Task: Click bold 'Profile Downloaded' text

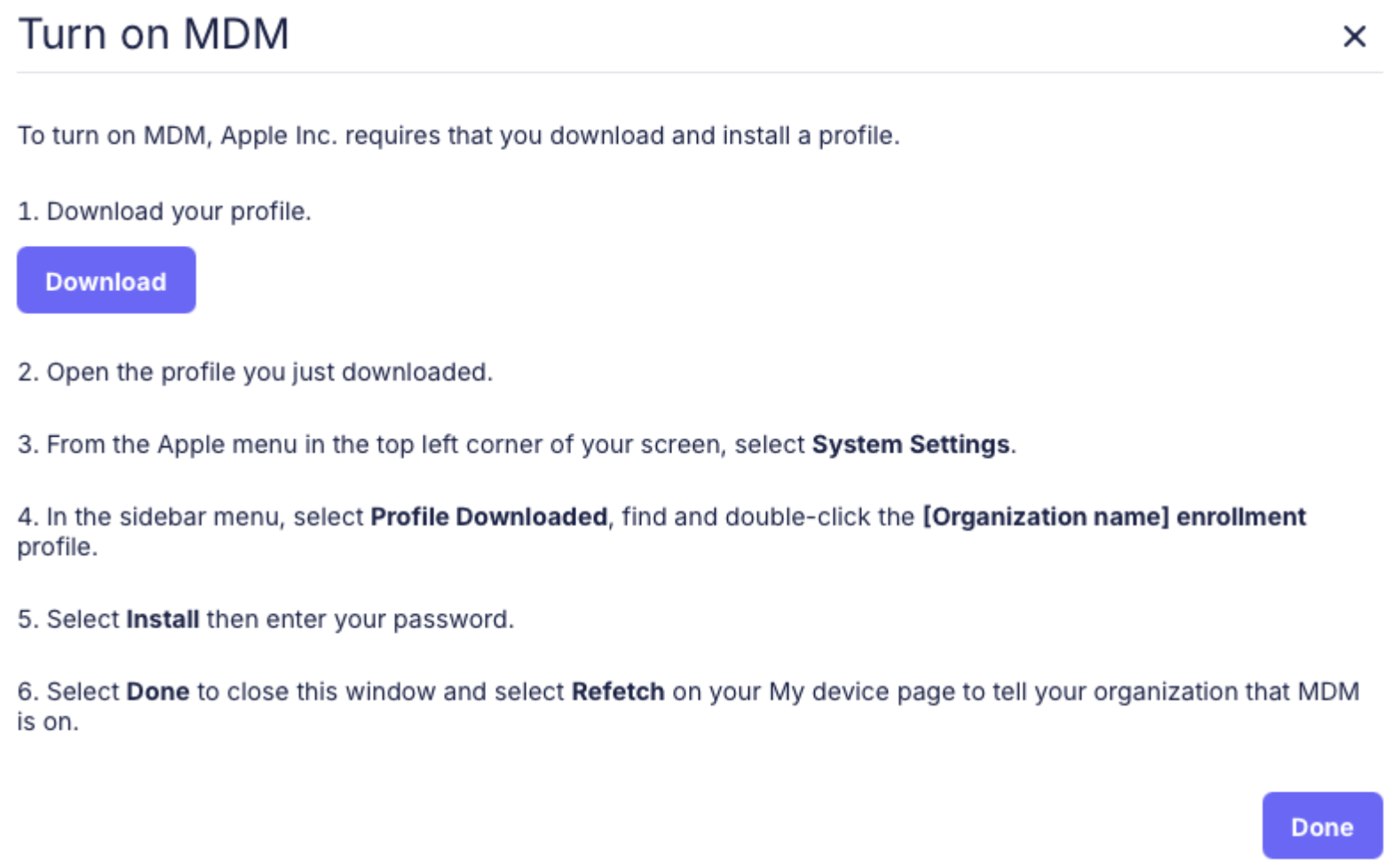Action: (x=488, y=517)
